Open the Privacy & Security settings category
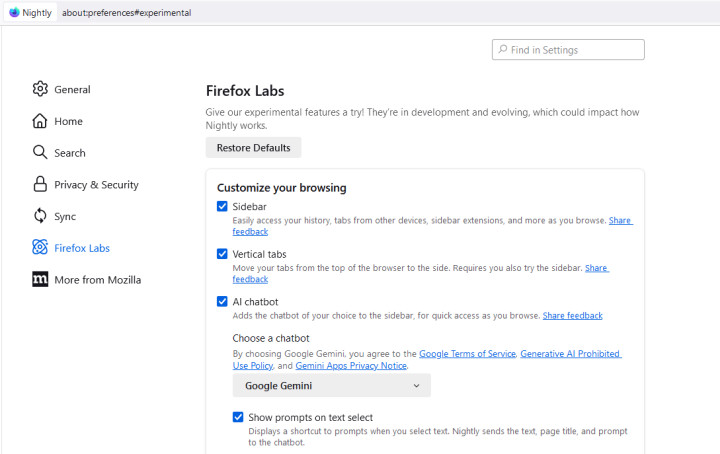This screenshot has width=720, height=454. [96, 185]
